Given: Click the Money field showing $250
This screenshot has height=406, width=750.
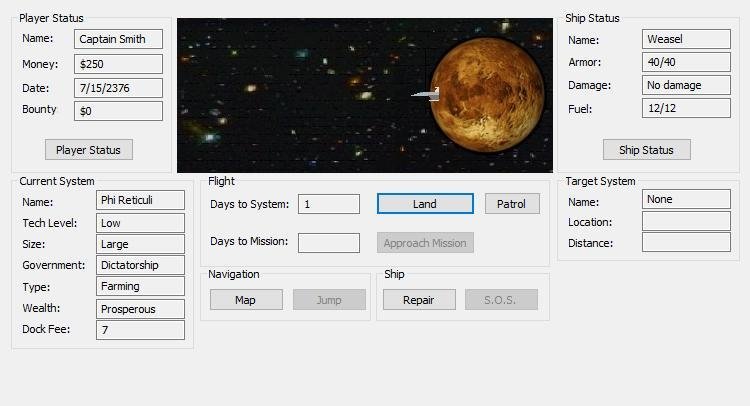Looking at the screenshot, I should 118,64.
